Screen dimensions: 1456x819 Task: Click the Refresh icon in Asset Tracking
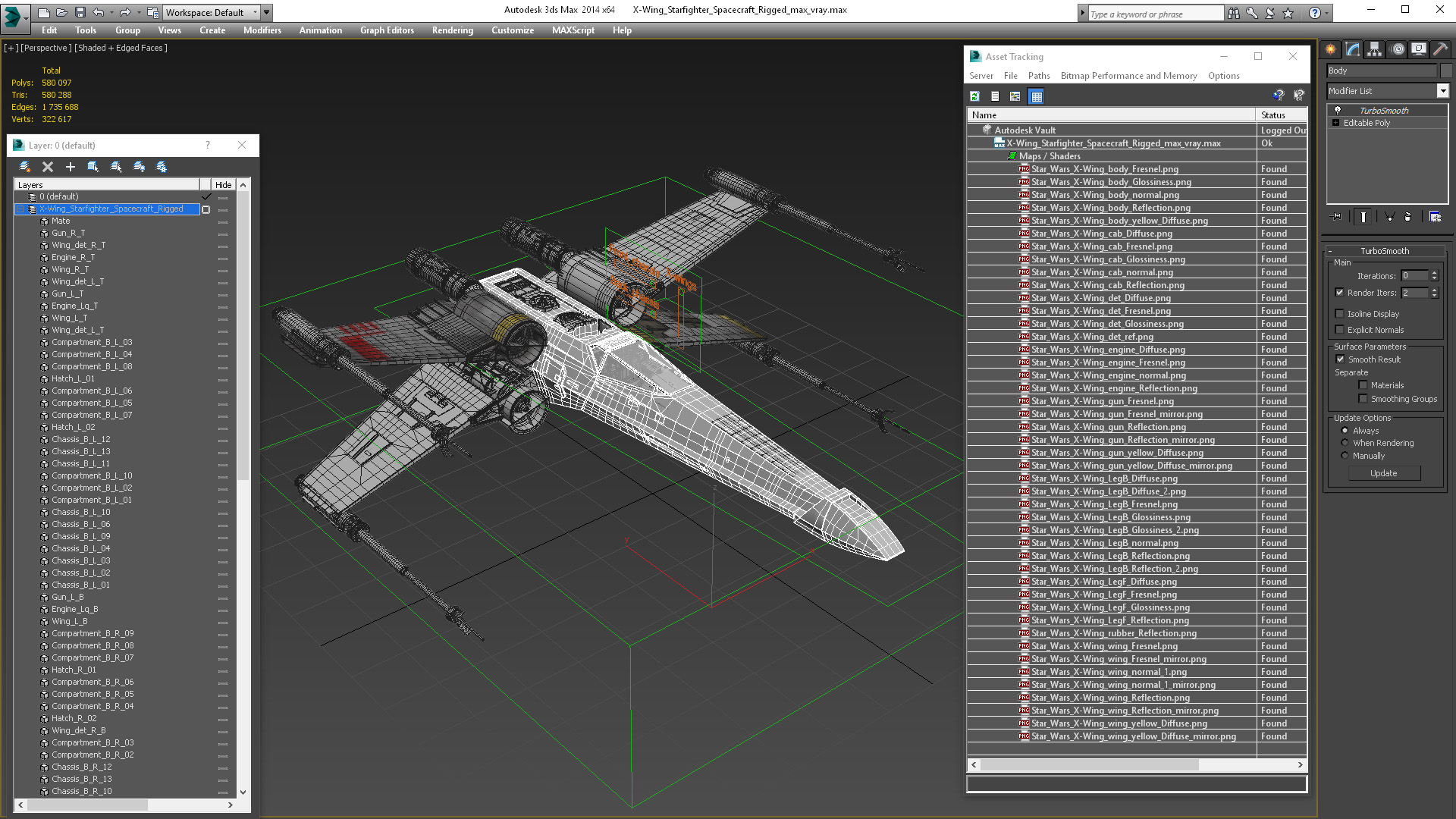[975, 96]
